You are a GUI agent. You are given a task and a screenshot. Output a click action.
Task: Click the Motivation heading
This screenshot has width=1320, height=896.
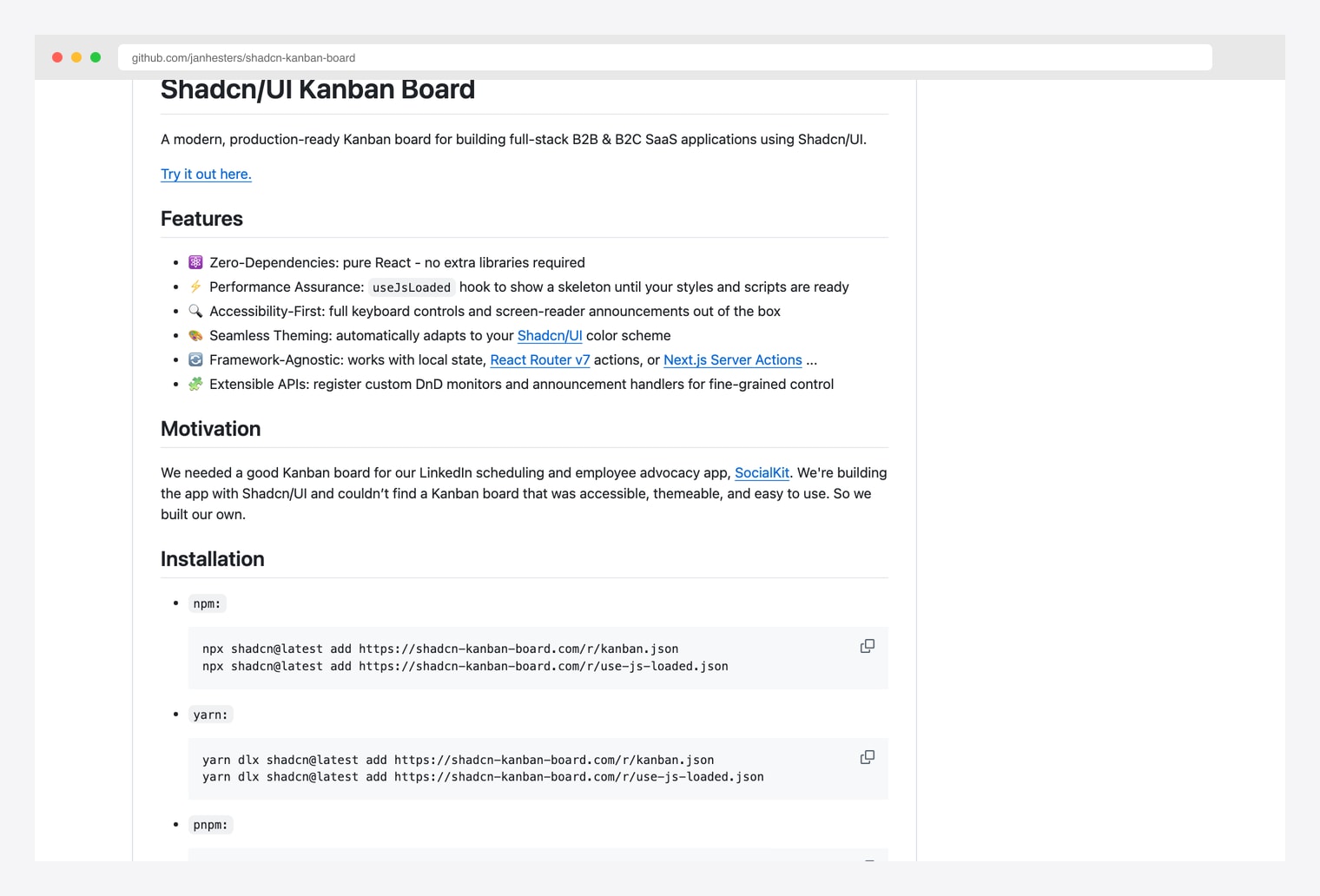(x=210, y=429)
